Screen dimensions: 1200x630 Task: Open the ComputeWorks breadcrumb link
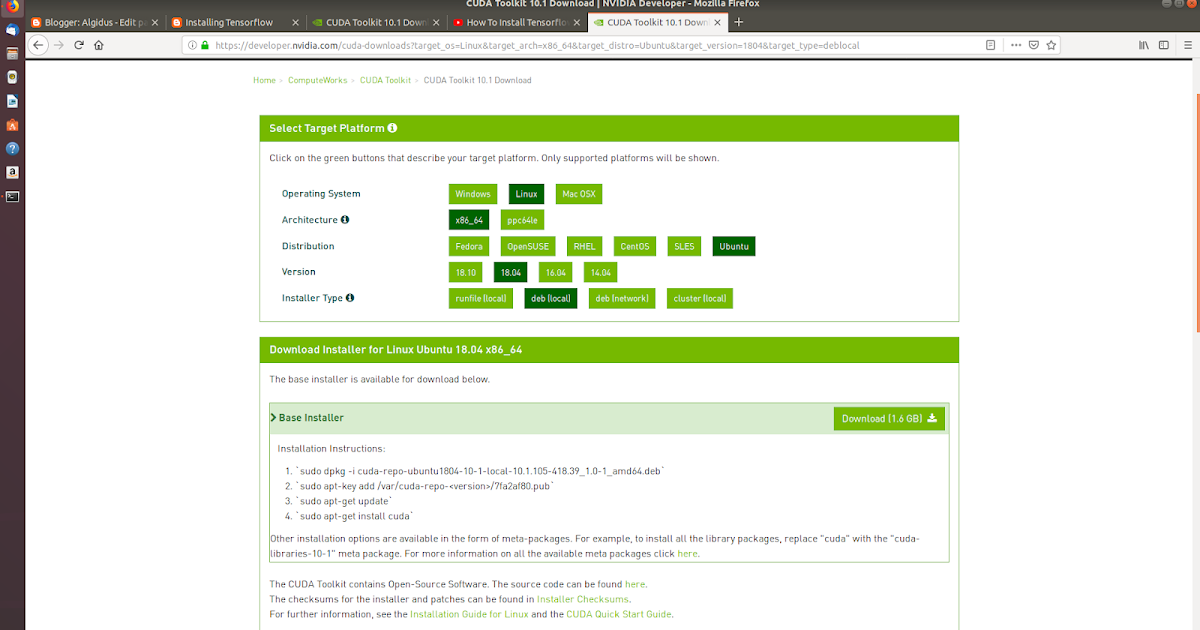coord(318,80)
